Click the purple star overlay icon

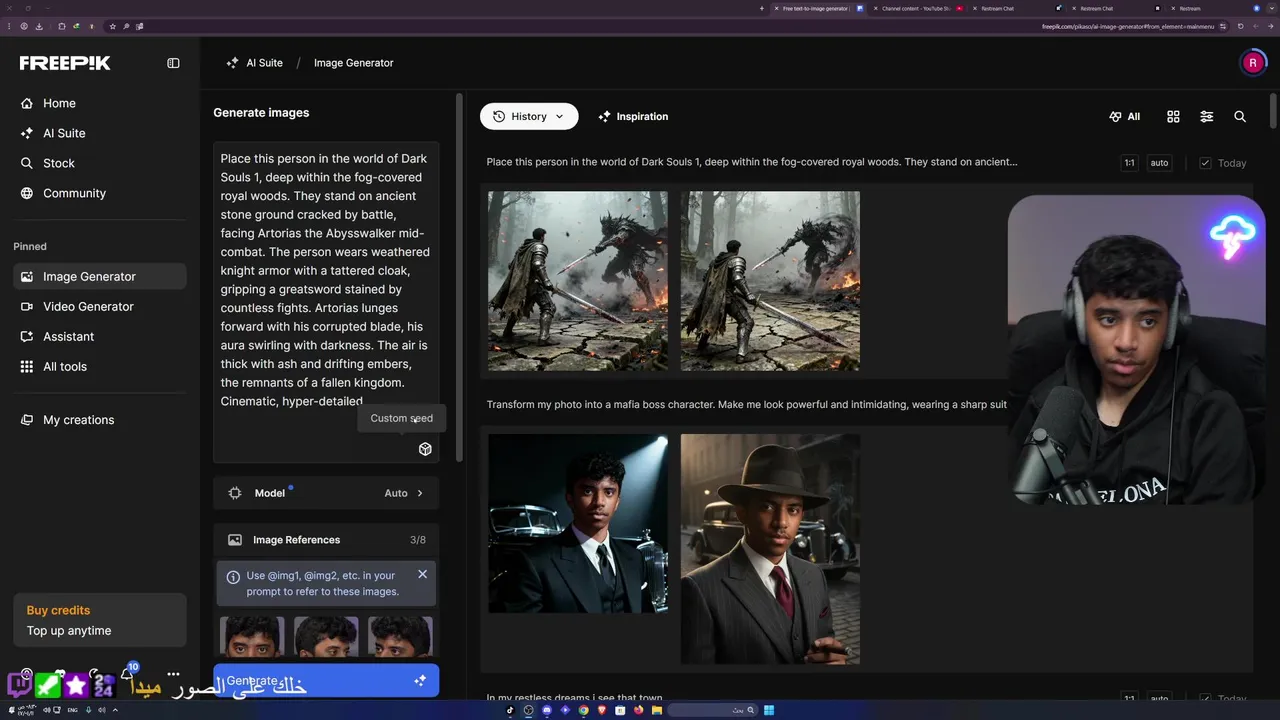[x=76, y=685]
